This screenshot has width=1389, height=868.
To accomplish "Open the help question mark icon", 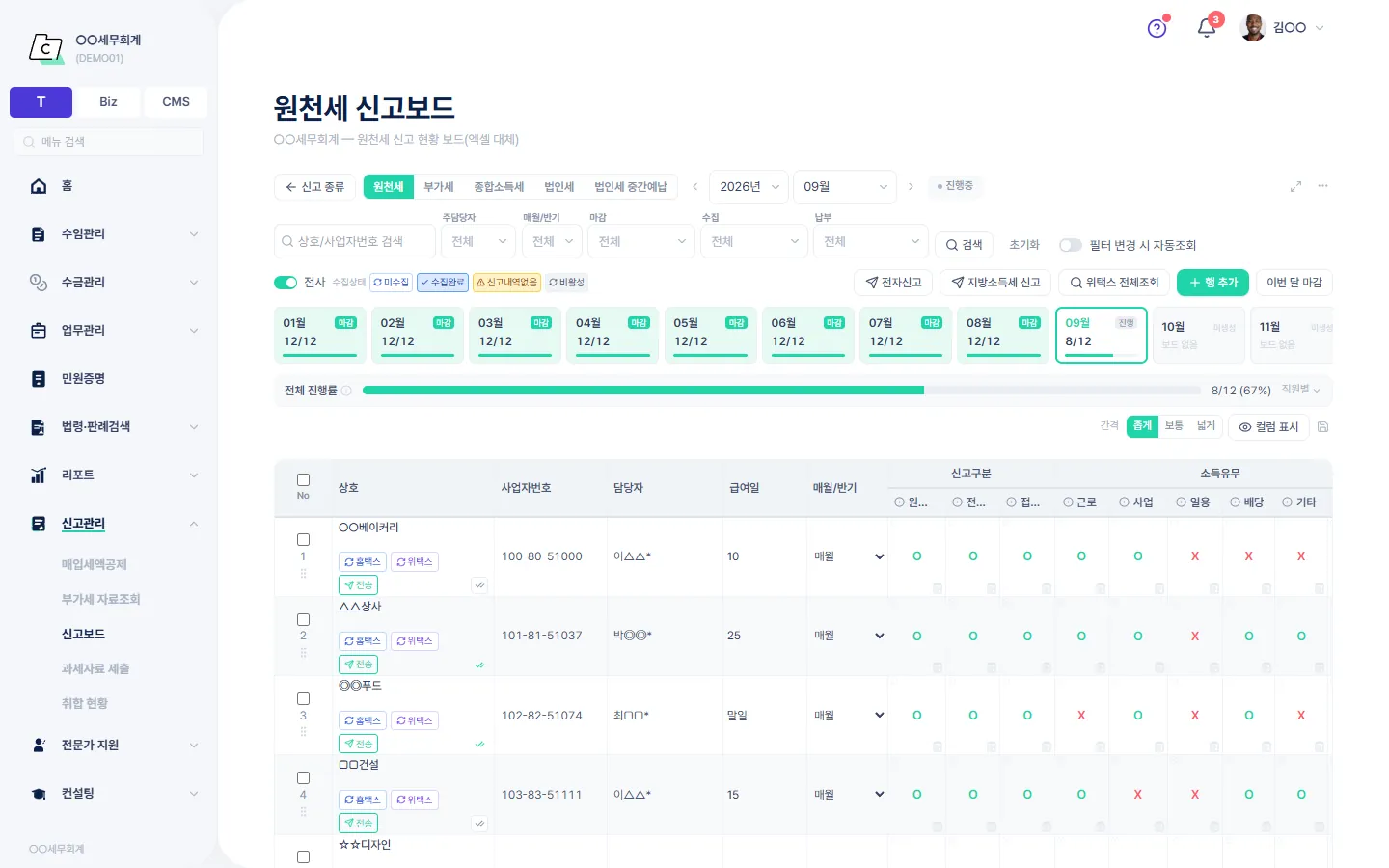I will (x=1157, y=28).
